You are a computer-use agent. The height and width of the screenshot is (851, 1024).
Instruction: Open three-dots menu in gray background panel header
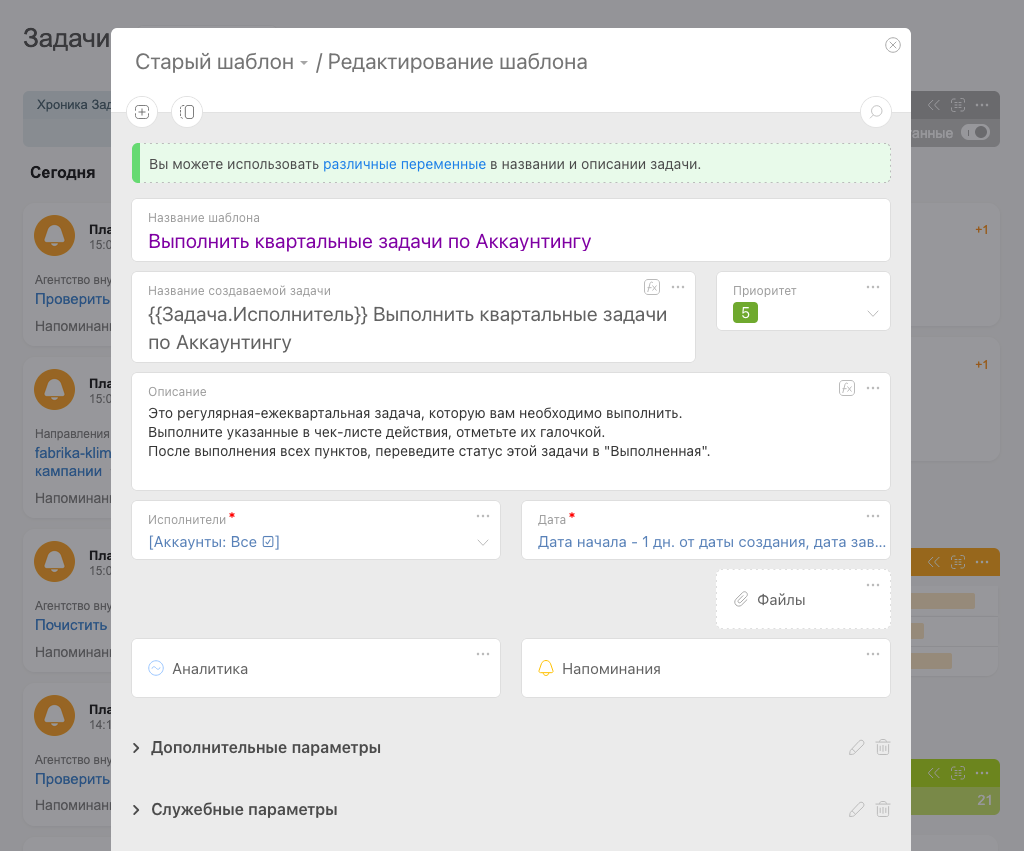point(982,104)
